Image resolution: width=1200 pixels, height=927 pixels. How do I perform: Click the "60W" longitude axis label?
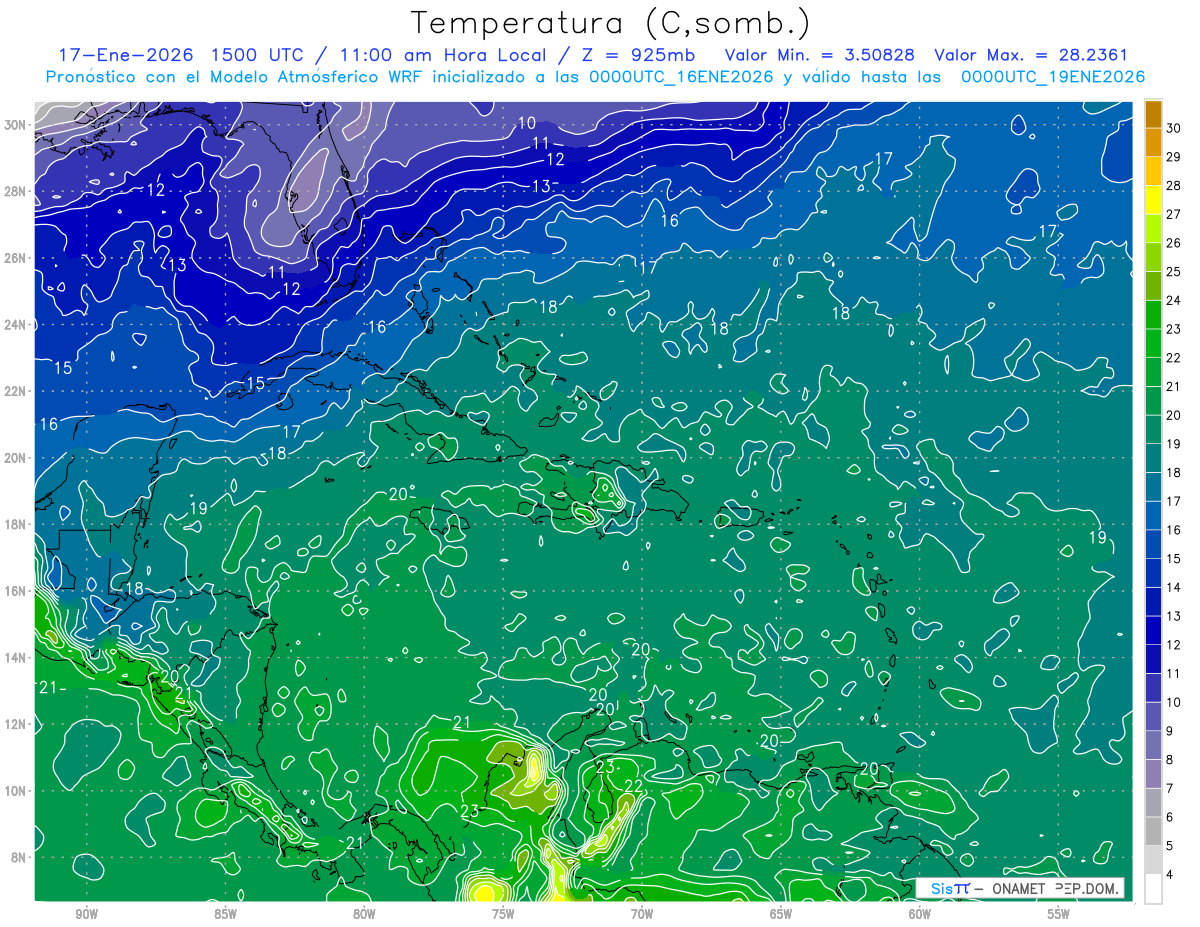[920, 914]
